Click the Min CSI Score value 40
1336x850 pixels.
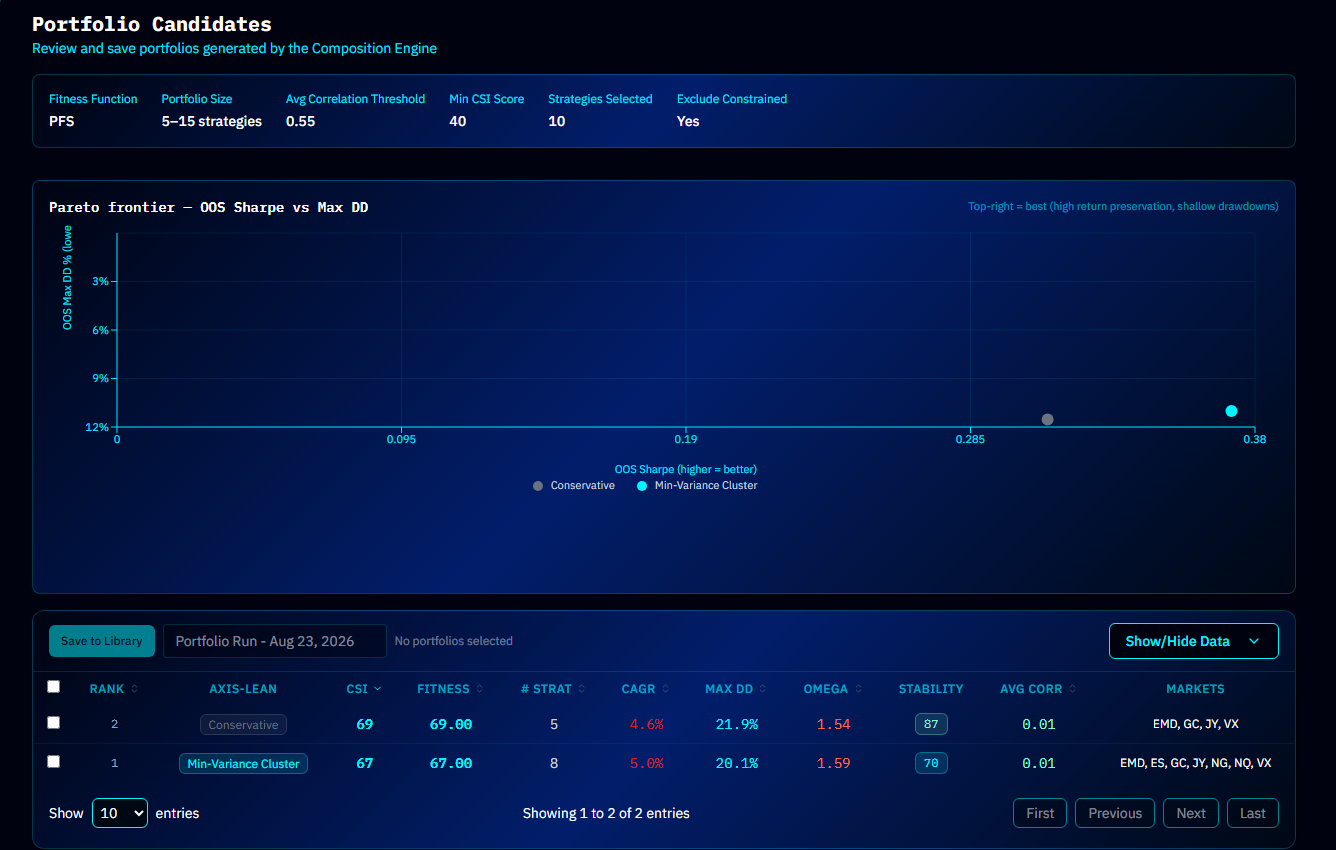[458, 121]
